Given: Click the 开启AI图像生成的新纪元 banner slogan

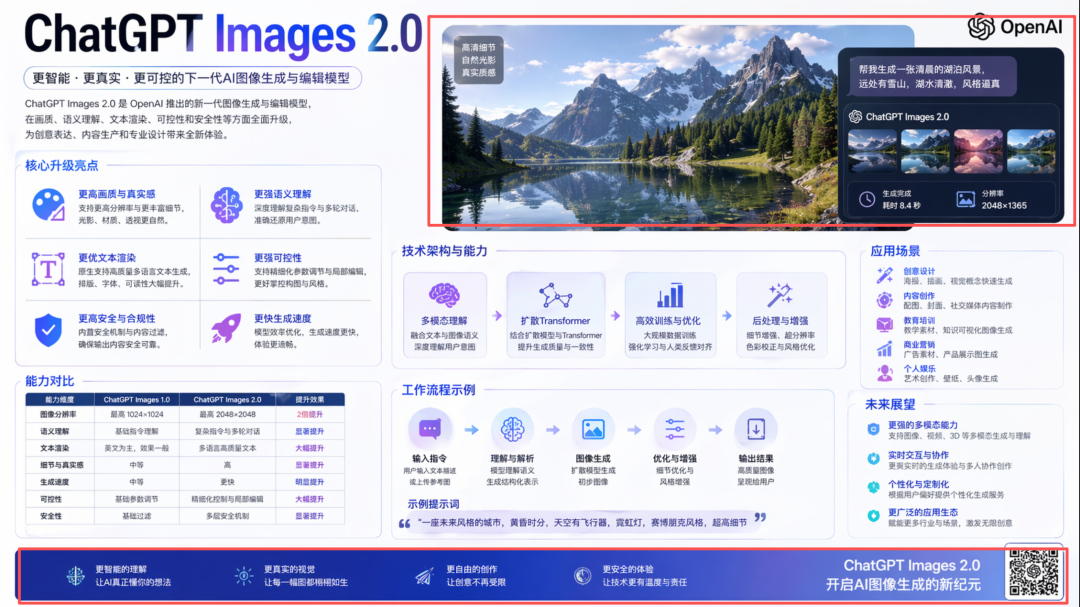Looking at the screenshot, I should pos(903,585).
